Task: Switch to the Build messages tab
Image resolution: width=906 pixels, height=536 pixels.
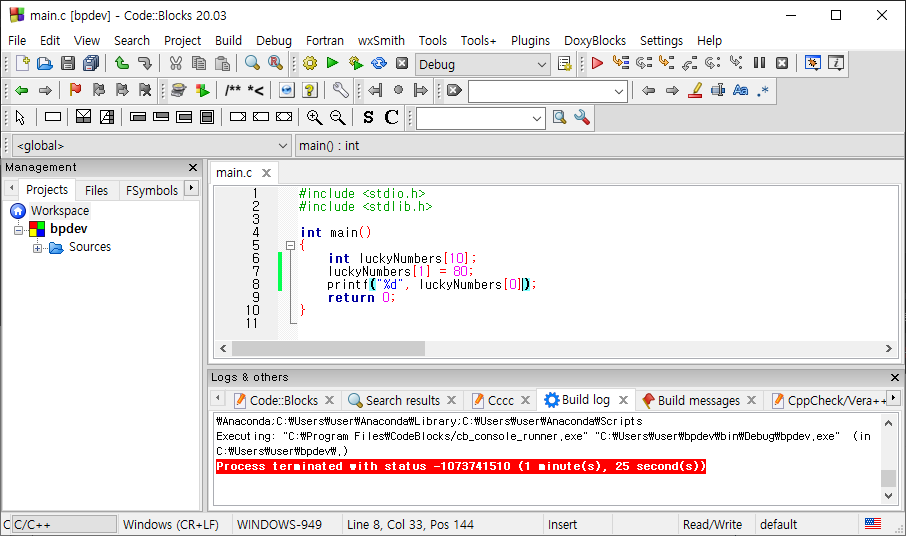Action: [699, 400]
